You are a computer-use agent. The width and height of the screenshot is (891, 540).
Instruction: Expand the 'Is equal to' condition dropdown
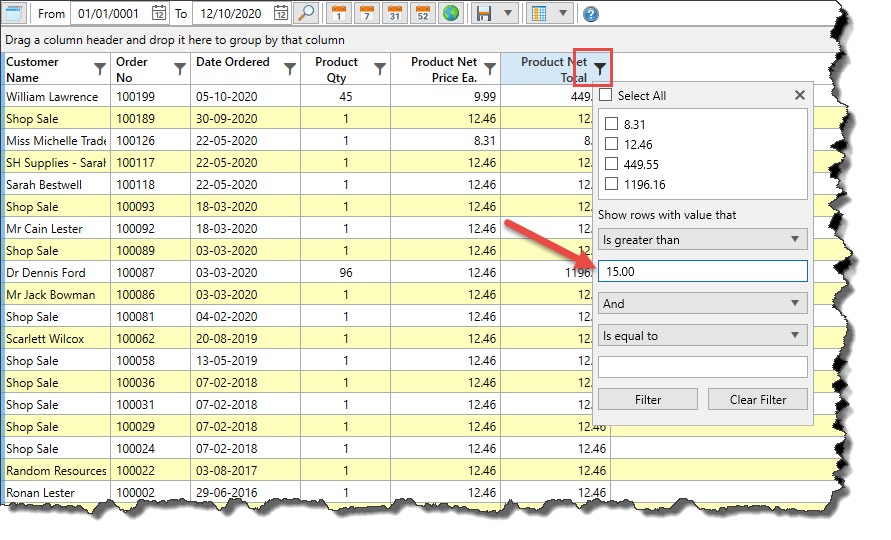(x=702, y=336)
